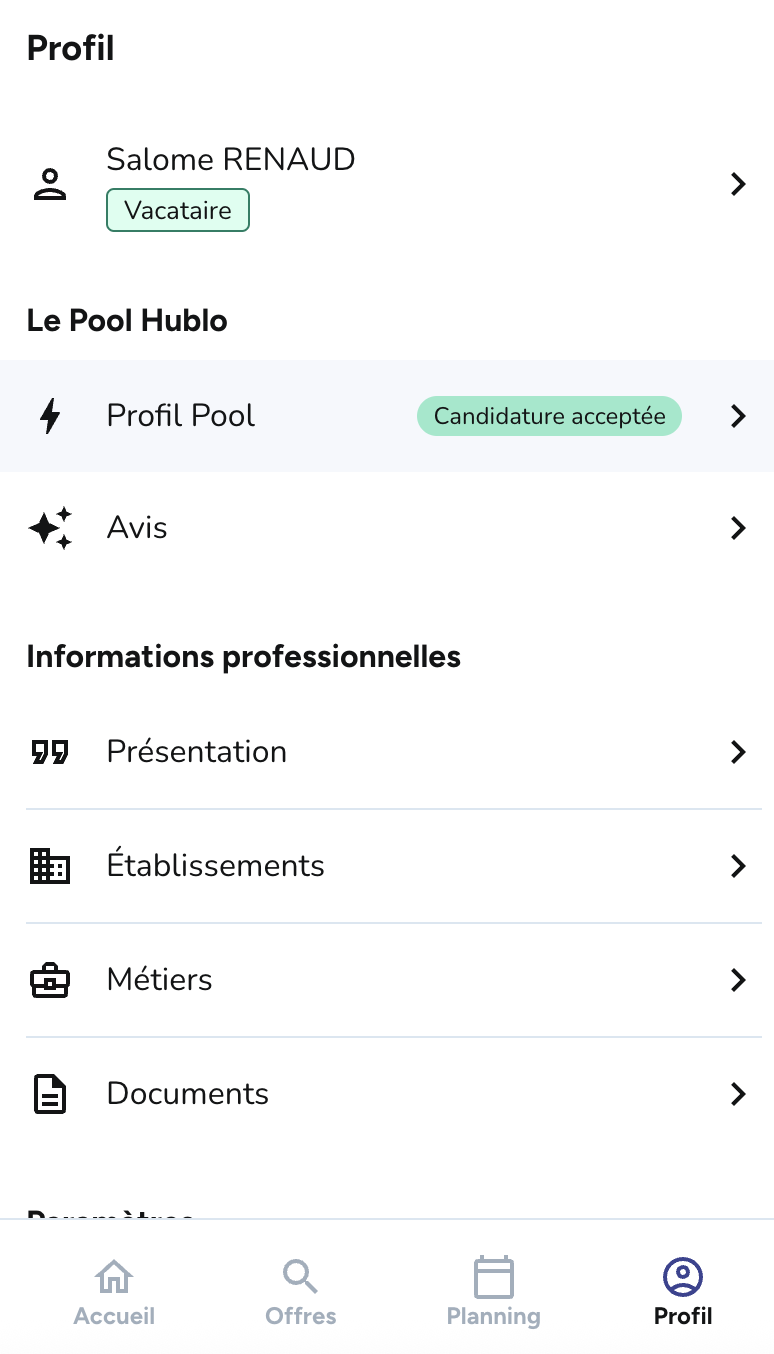Tap the Vacataire badge label
This screenshot has width=774, height=1354.
point(178,211)
